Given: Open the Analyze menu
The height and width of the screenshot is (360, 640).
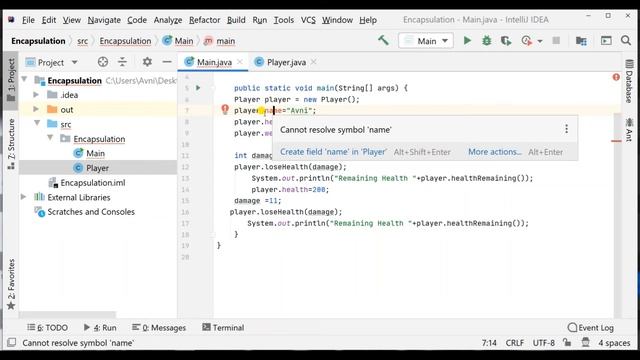Looking at the screenshot, I should tap(168, 20).
